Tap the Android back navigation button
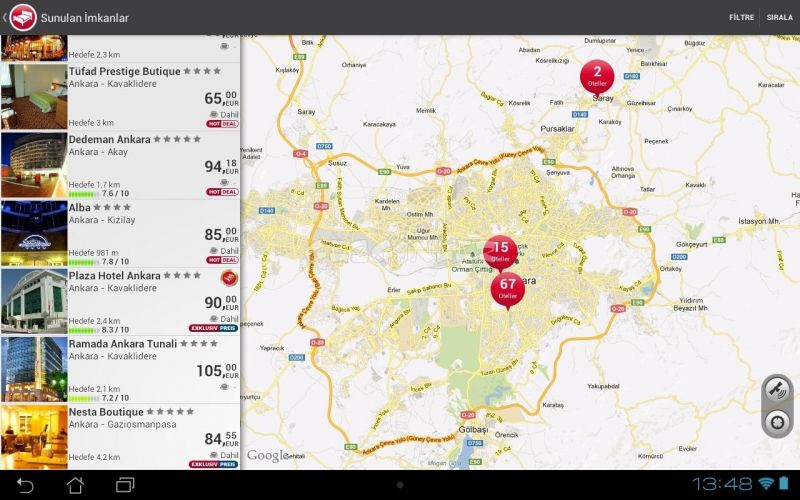The image size is (800, 500). [24, 485]
